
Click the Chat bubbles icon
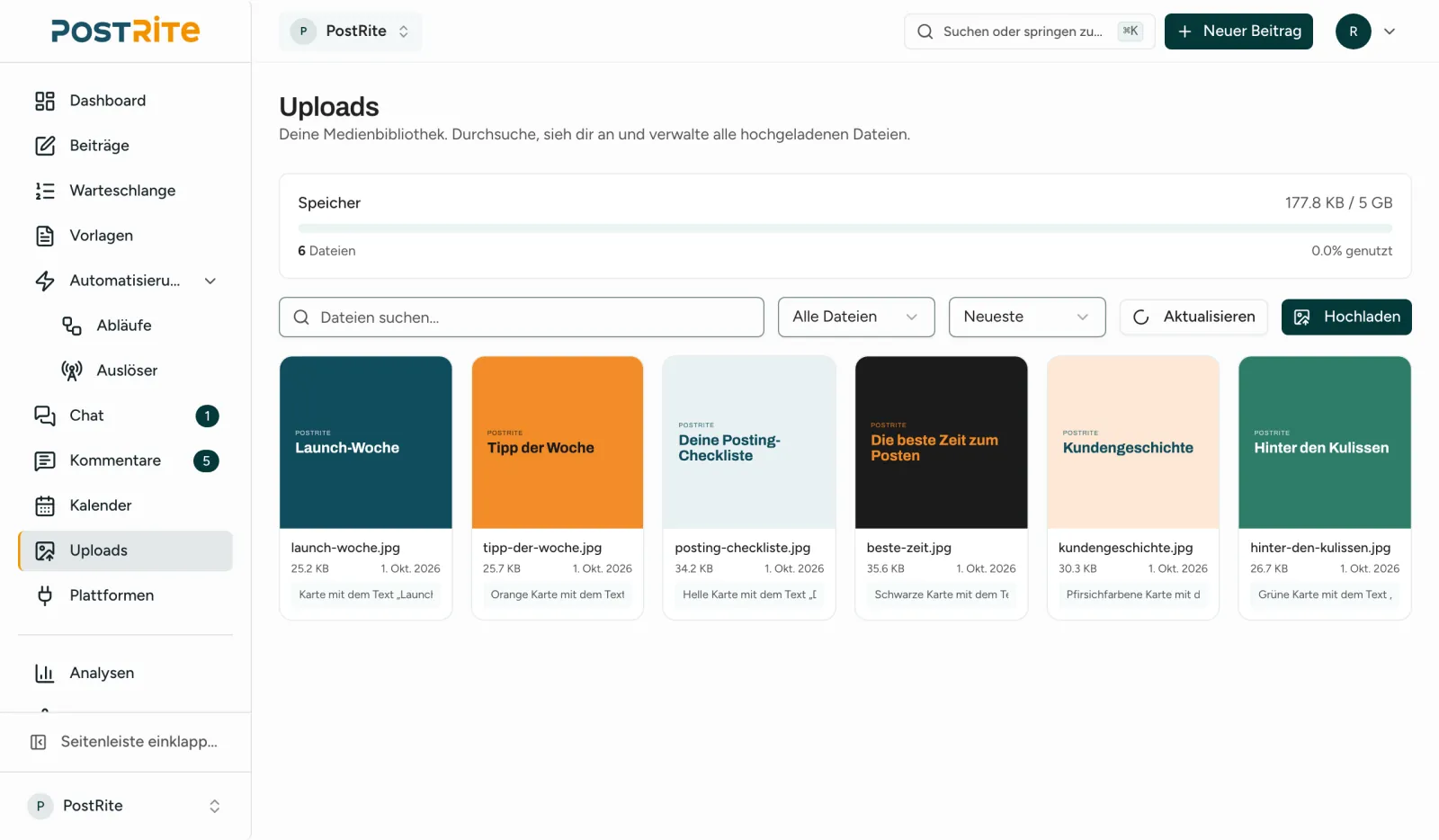(x=45, y=416)
